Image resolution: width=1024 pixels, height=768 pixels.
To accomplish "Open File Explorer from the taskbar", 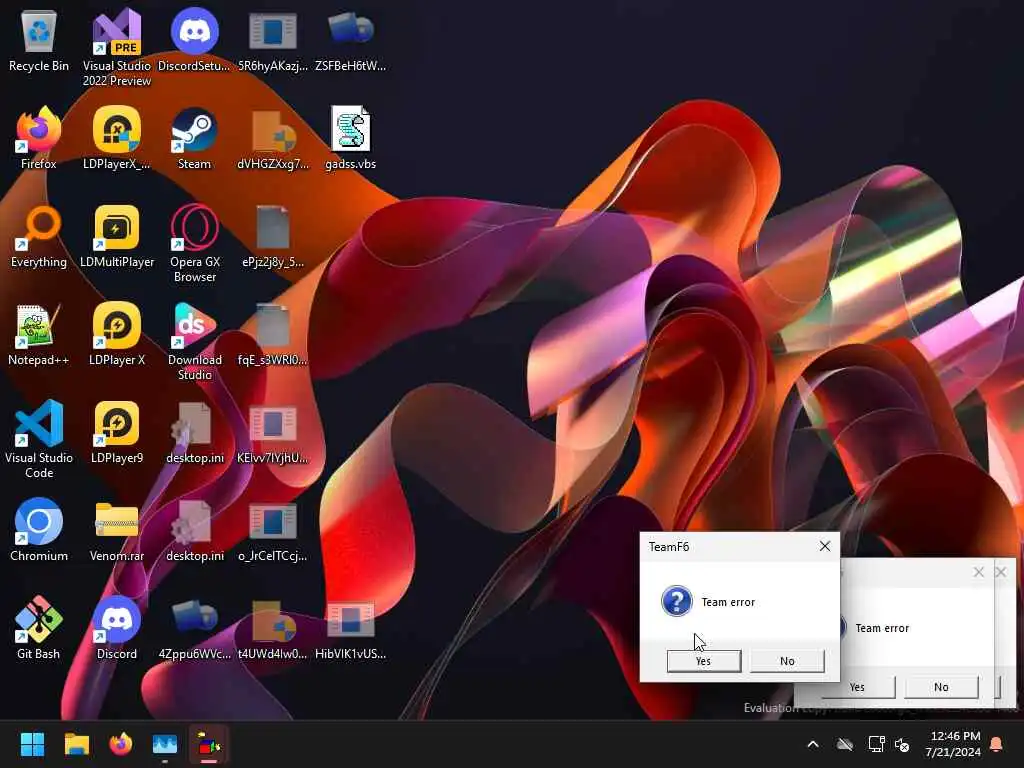I will click(x=76, y=744).
